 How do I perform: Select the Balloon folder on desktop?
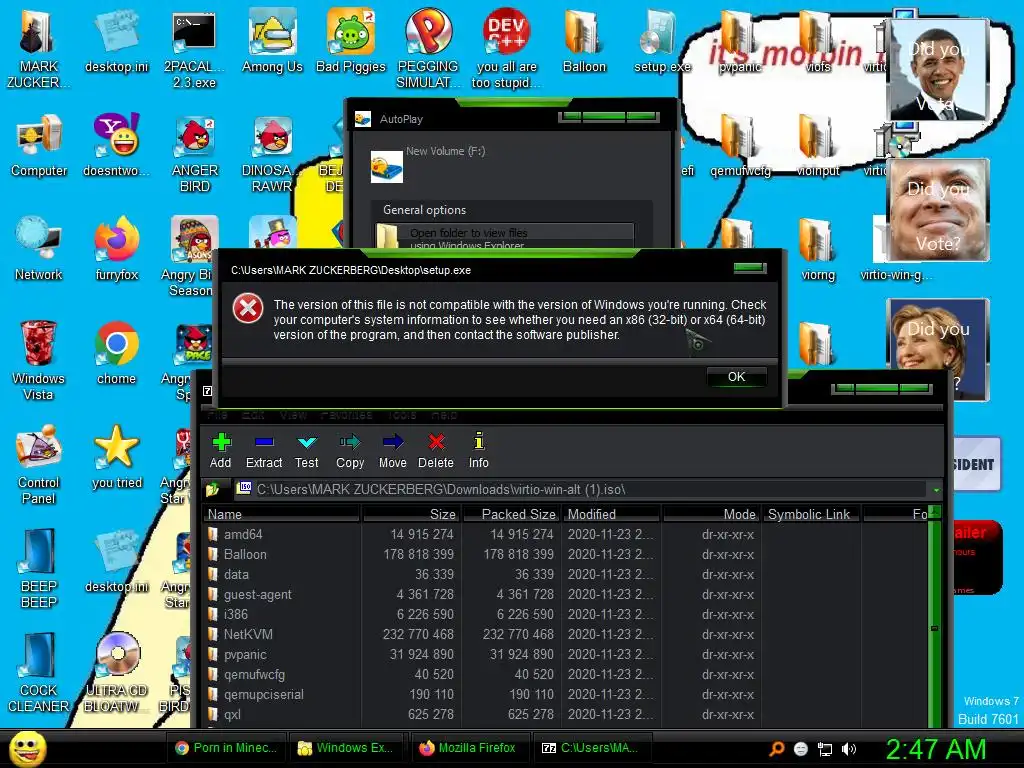pos(584,40)
